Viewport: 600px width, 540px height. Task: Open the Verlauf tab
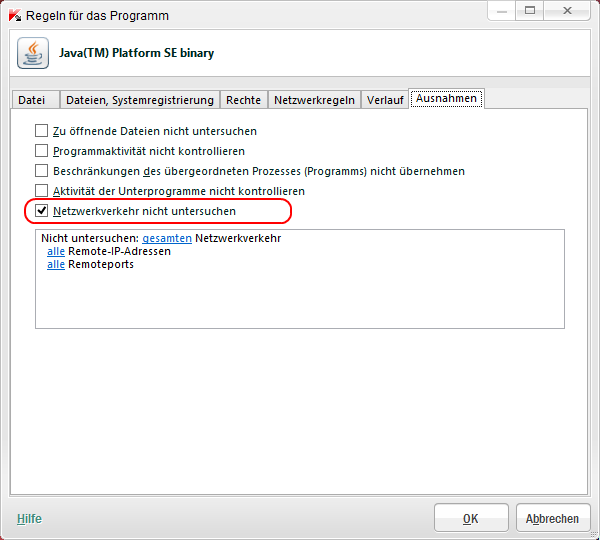click(385, 100)
